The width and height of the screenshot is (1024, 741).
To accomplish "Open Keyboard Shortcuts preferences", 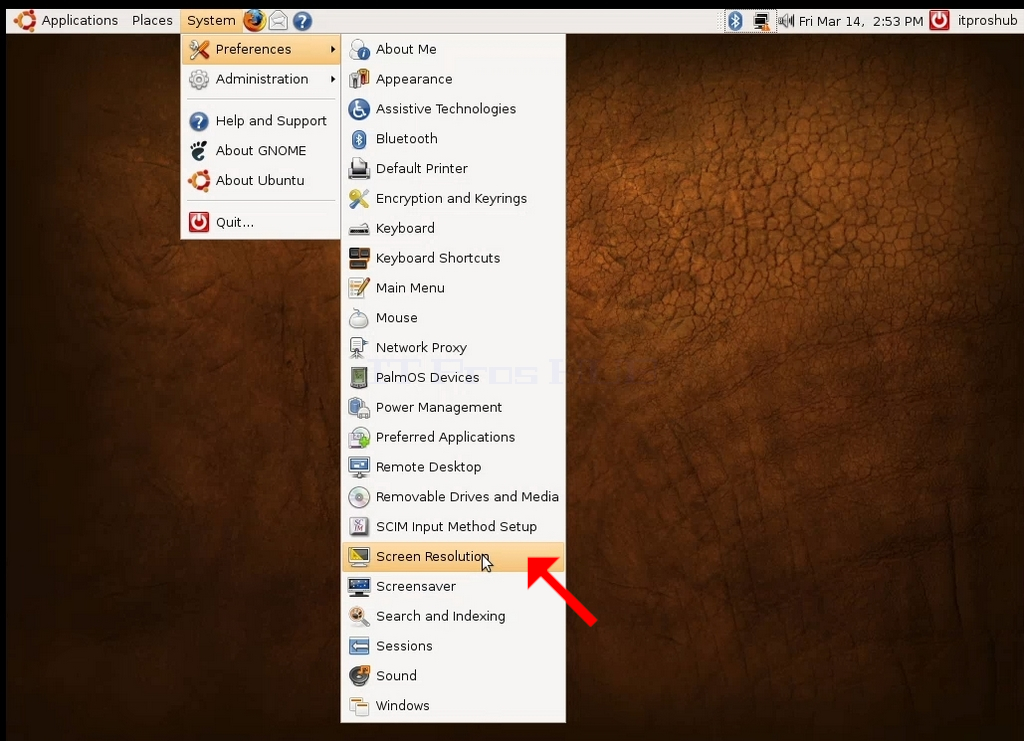I will pos(453,258).
